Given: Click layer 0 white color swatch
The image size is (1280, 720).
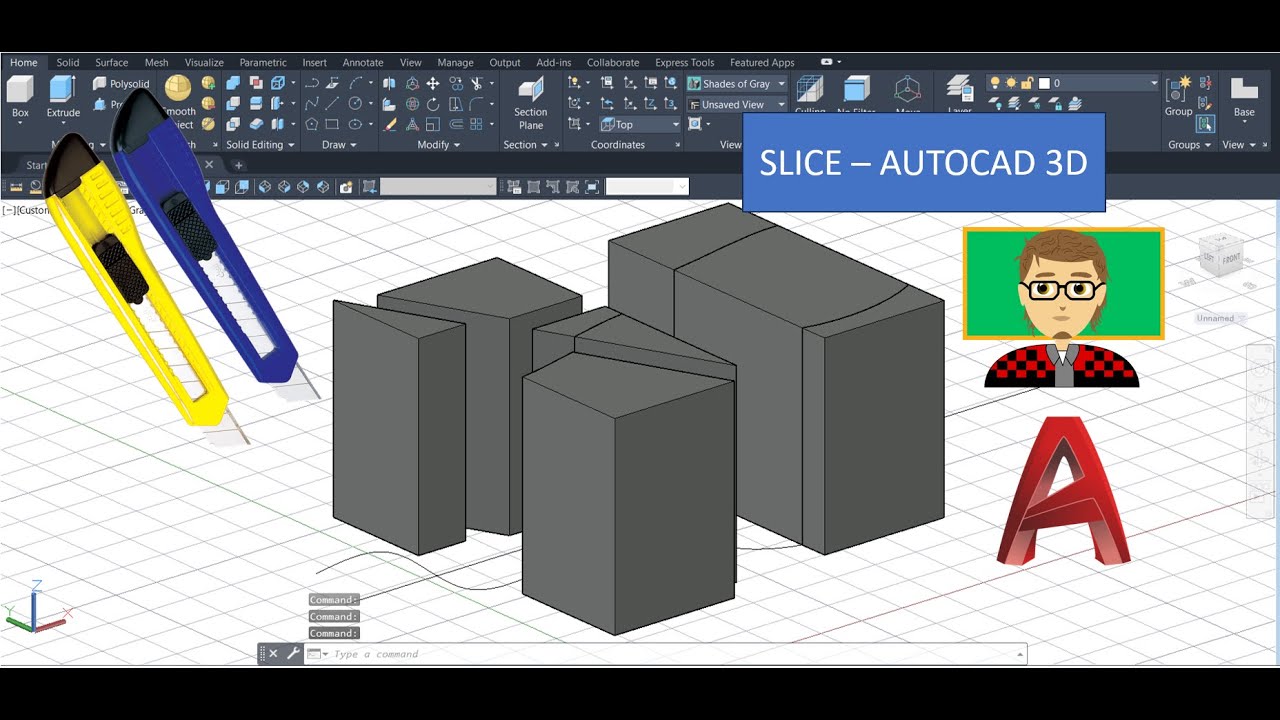Looking at the screenshot, I should tap(1044, 83).
